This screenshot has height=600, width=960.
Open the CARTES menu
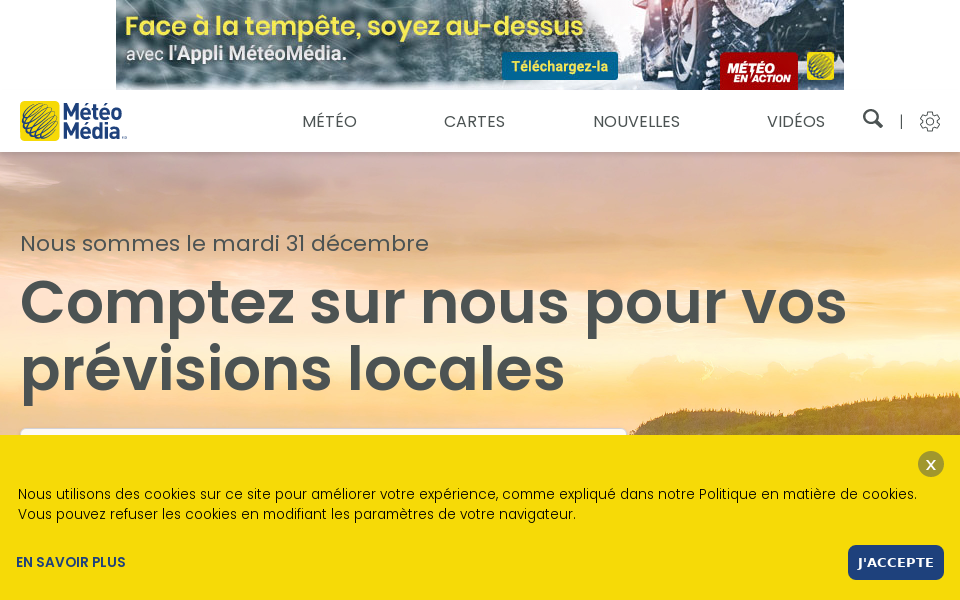coord(474,121)
